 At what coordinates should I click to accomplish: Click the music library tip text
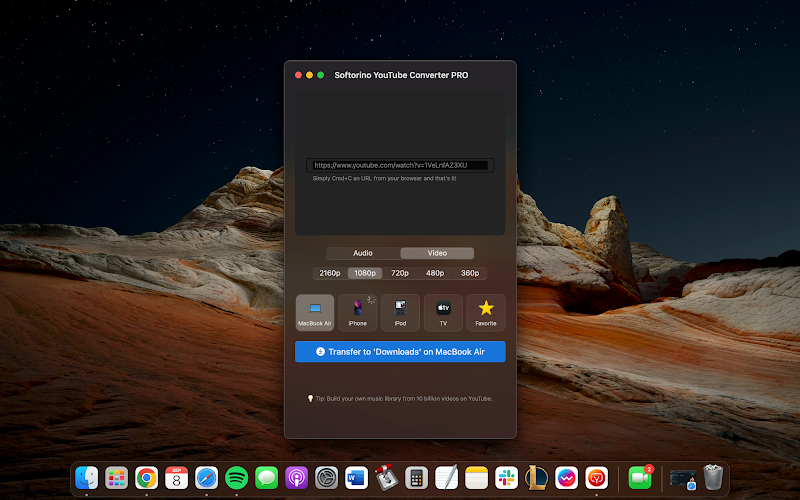coord(404,398)
